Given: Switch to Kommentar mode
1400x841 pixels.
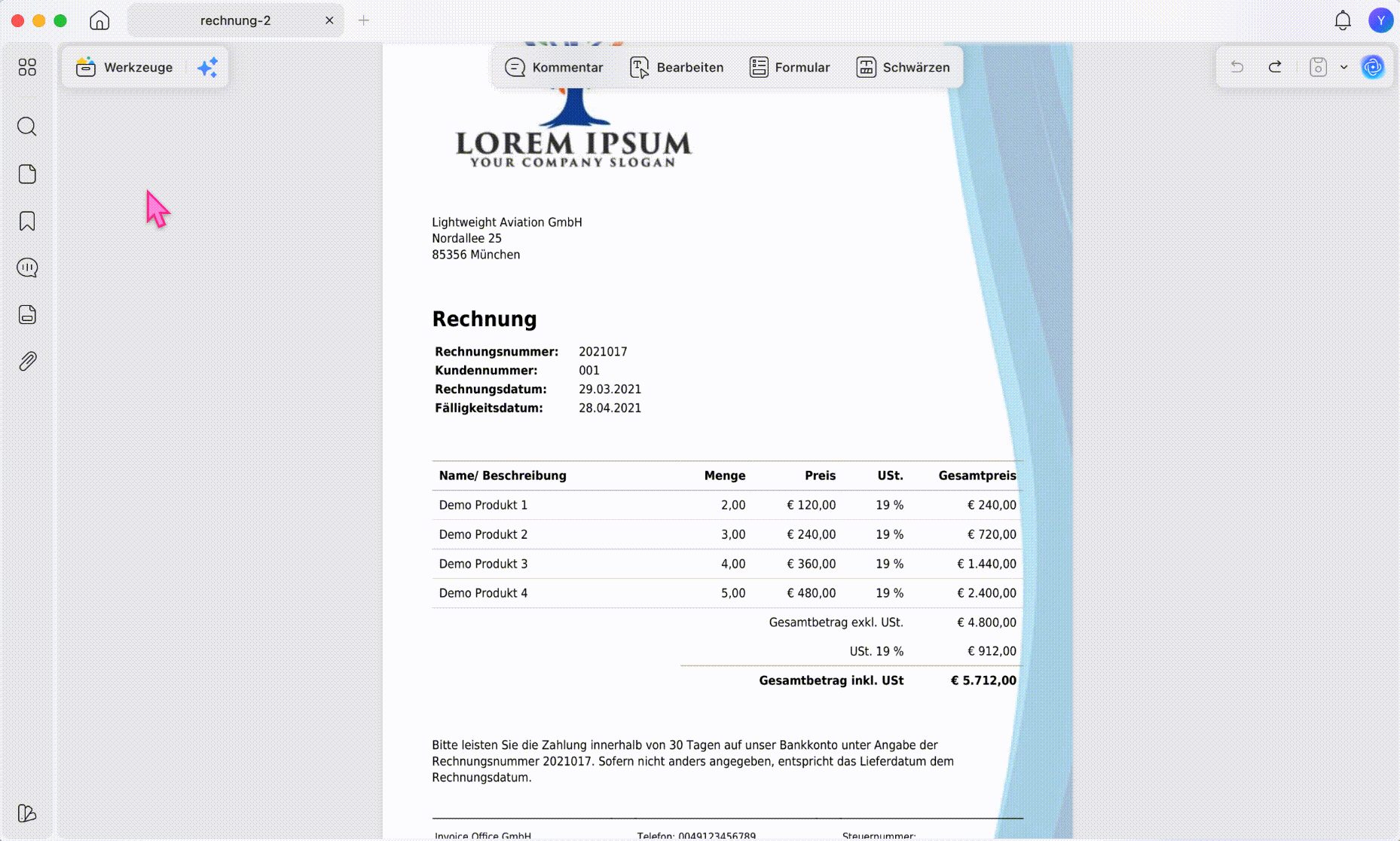Looking at the screenshot, I should point(554,67).
